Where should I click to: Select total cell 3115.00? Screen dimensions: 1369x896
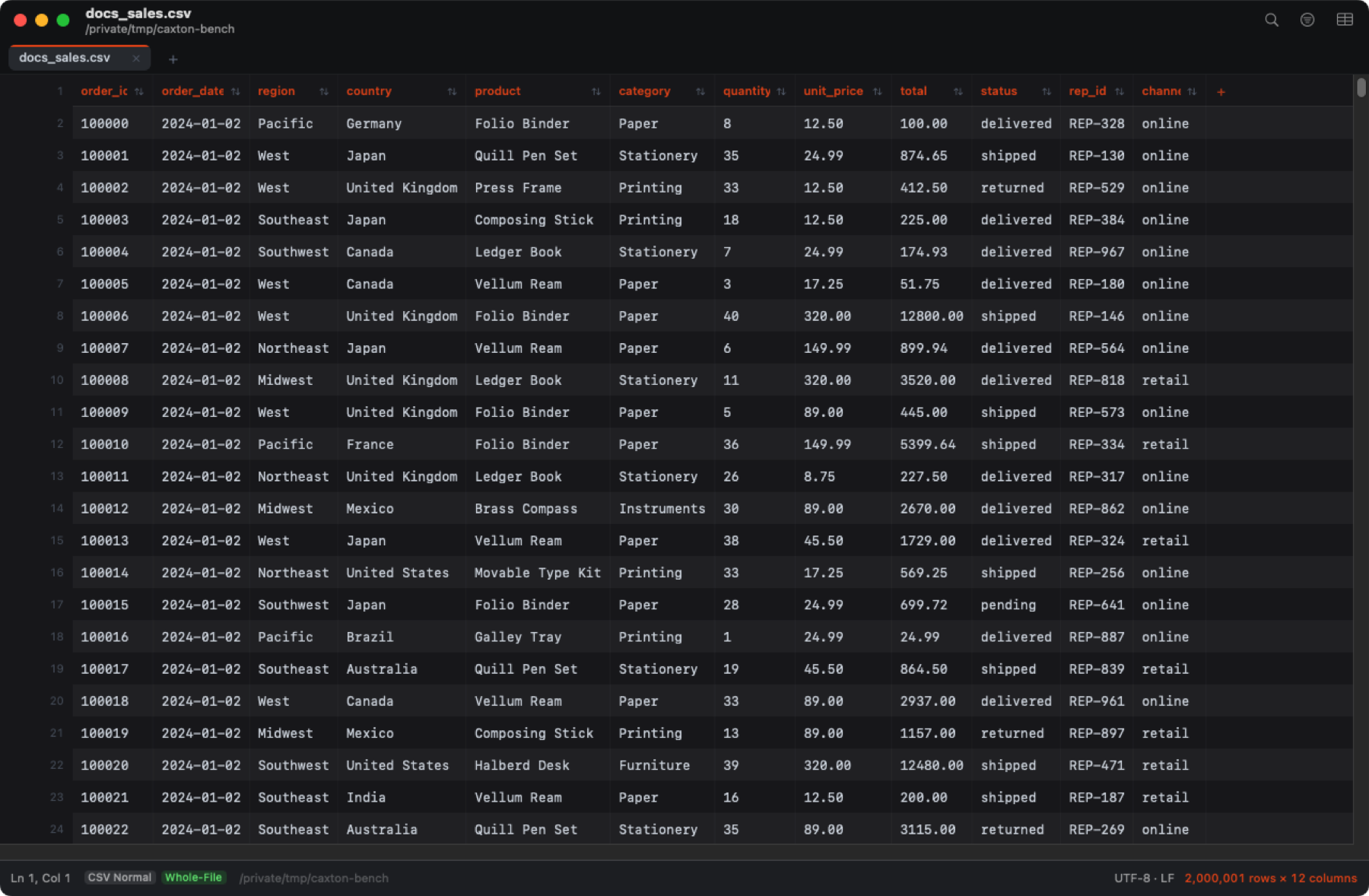932,829
